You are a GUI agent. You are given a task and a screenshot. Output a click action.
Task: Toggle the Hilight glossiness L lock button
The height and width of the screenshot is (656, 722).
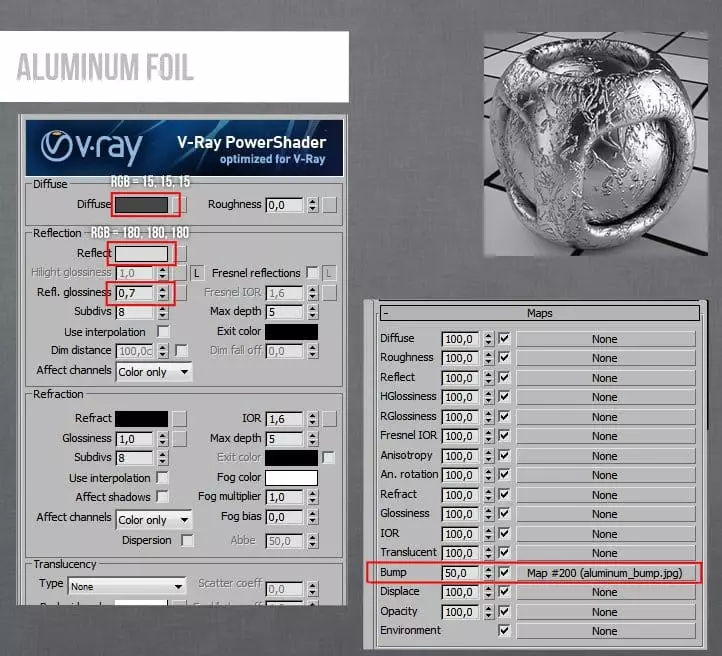[x=197, y=273]
